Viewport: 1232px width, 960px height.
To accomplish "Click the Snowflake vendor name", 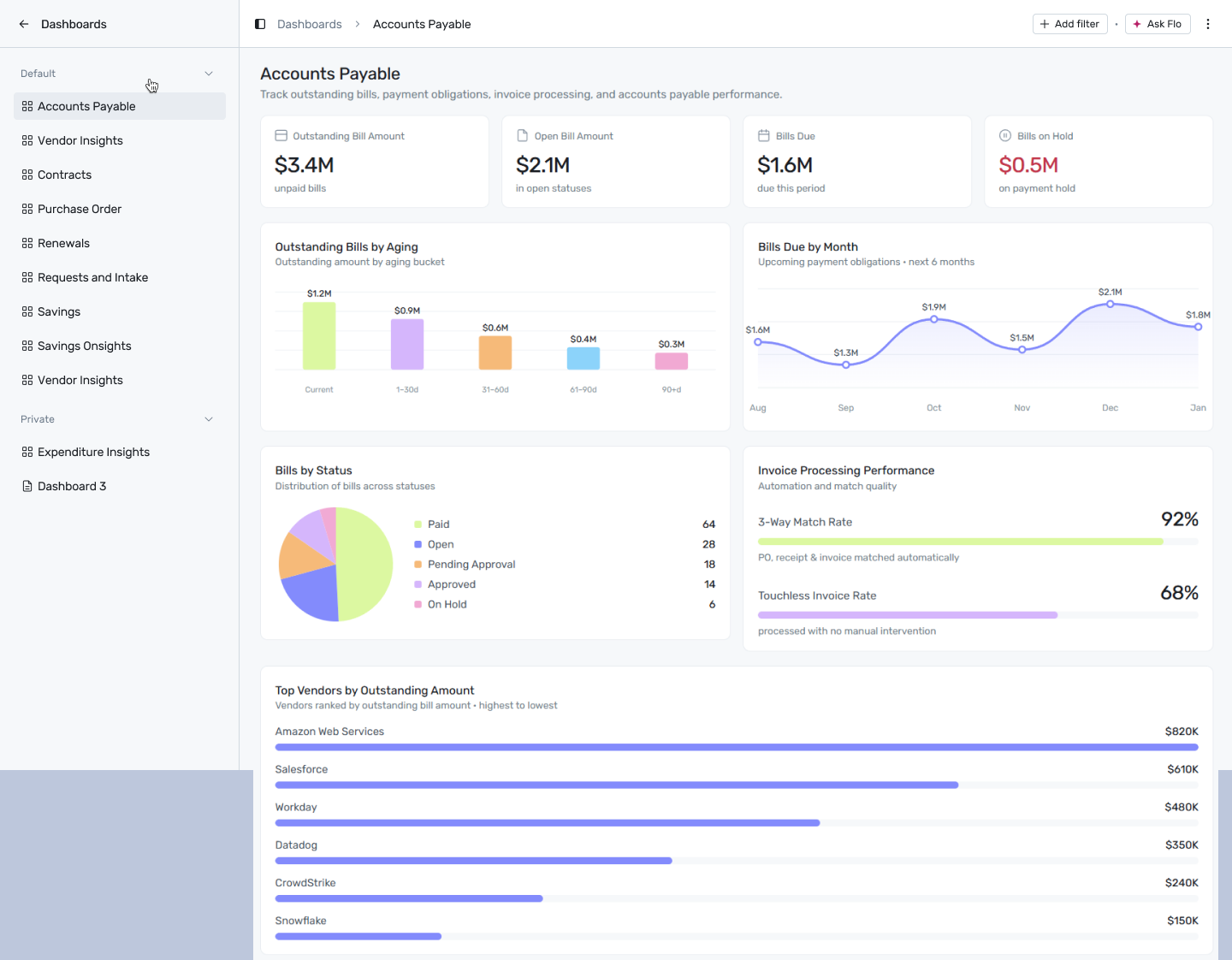I will tap(301, 921).
